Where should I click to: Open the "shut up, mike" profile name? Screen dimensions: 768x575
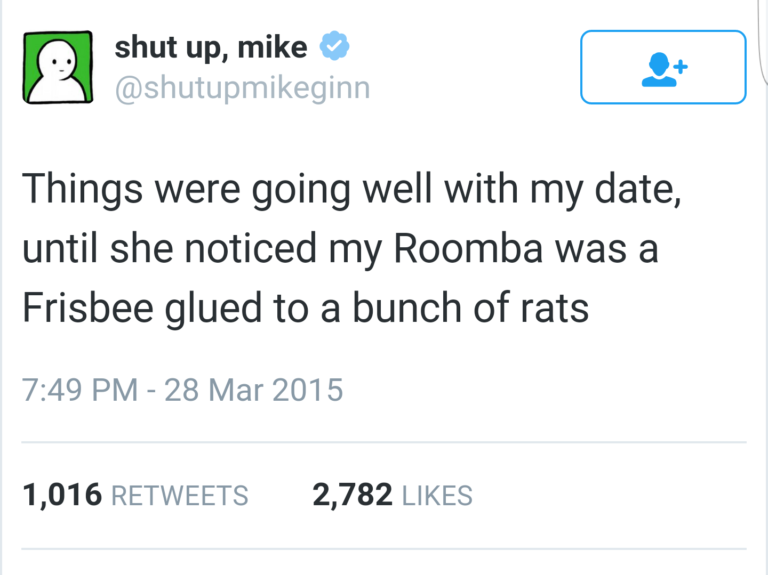click(x=211, y=47)
